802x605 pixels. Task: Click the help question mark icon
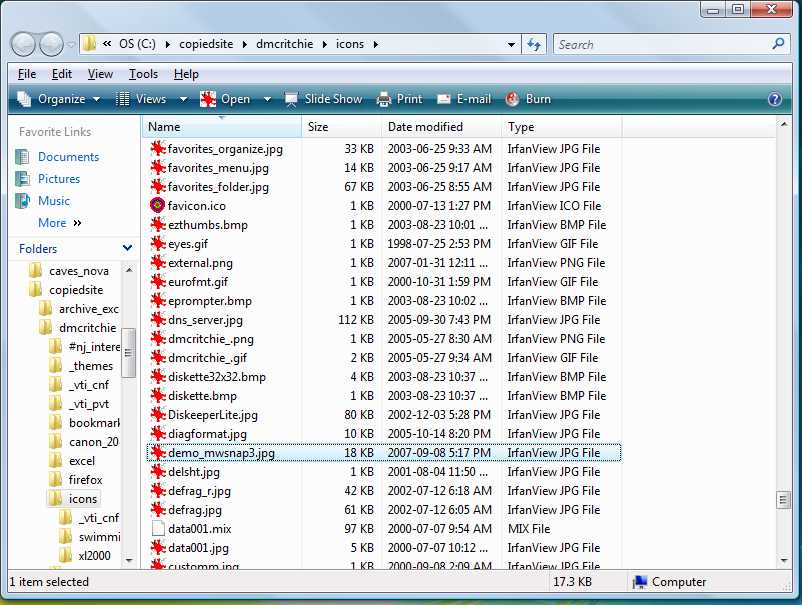tap(774, 99)
